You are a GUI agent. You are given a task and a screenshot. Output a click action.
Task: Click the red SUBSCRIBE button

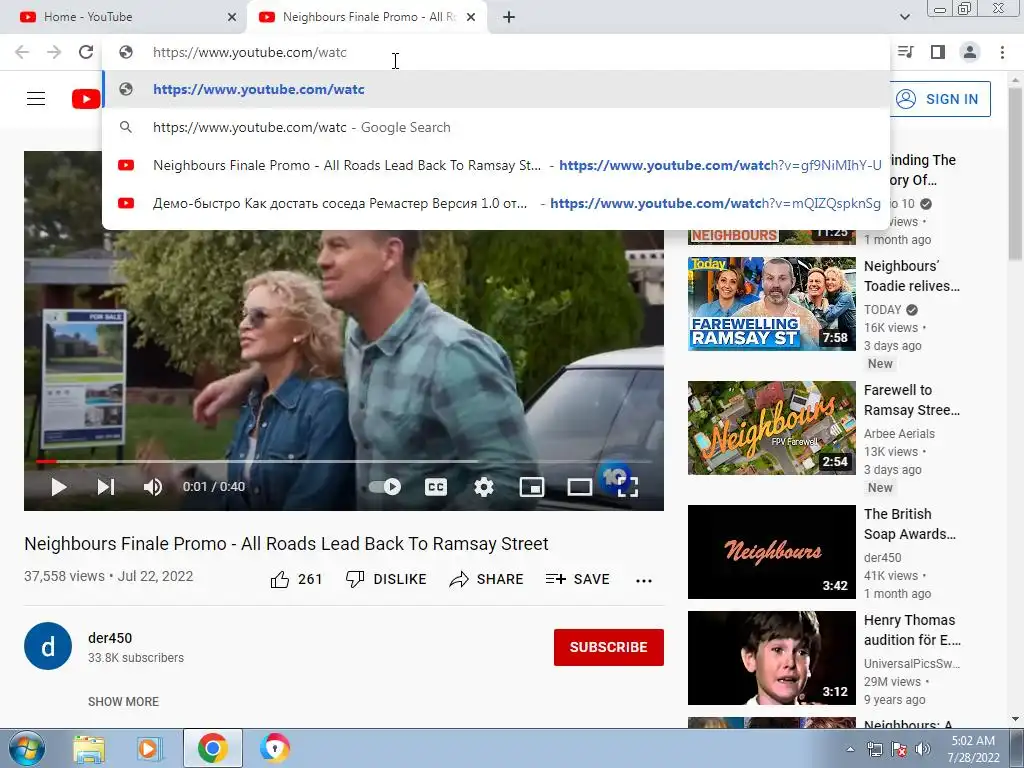[609, 647]
